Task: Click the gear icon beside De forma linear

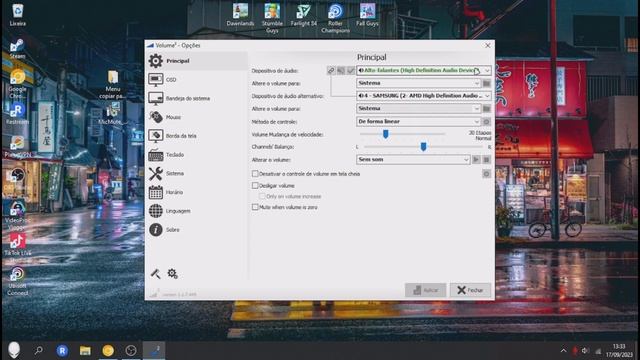Action: point(487,122)
